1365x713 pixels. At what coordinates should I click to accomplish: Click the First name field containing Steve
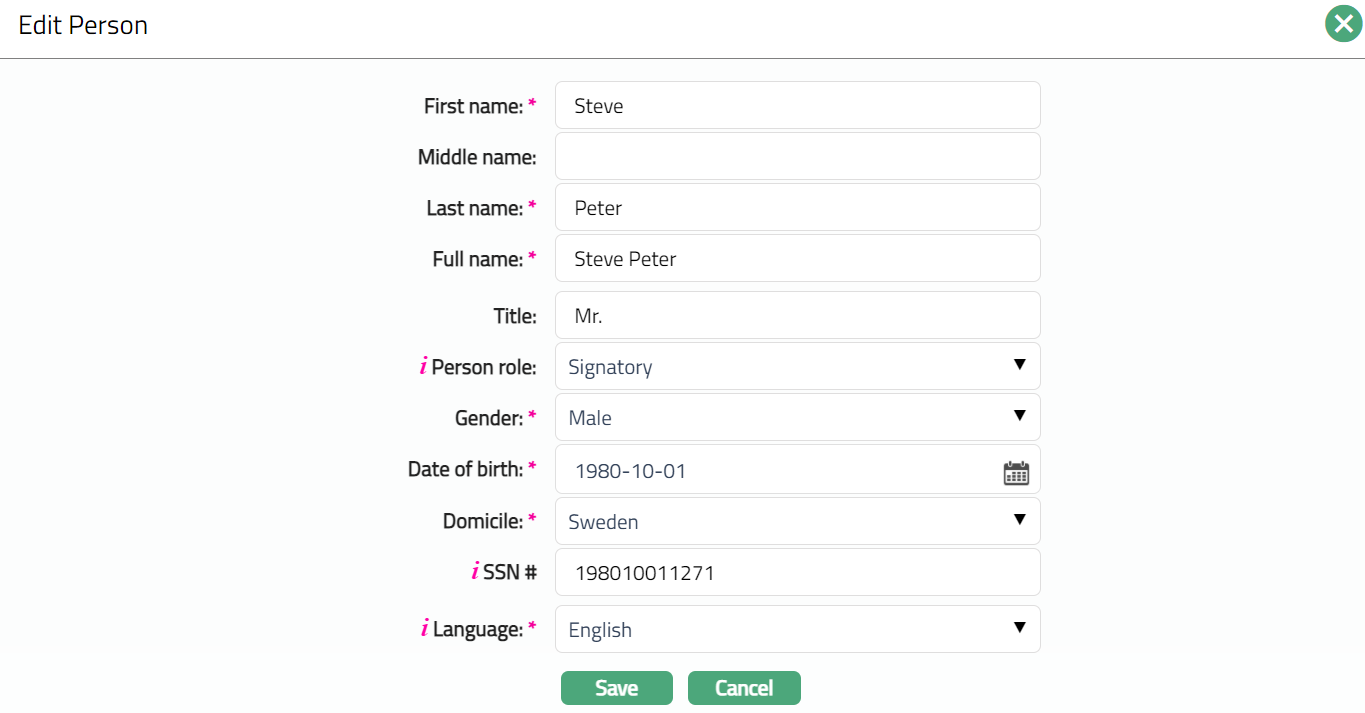797,105
